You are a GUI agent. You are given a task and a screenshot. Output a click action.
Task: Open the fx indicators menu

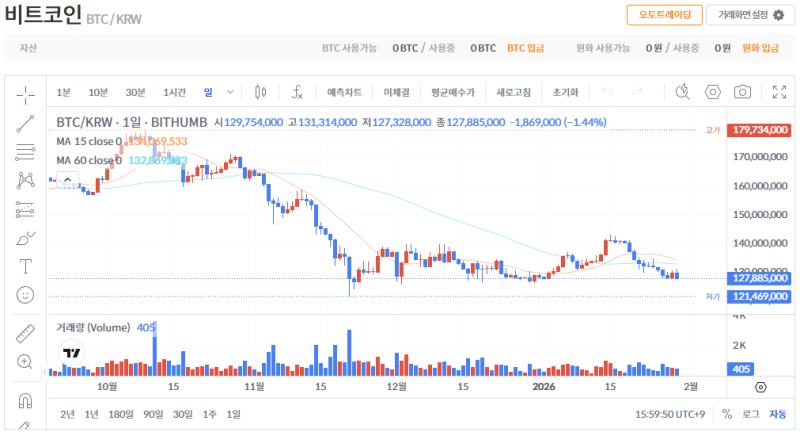(297, 92)
